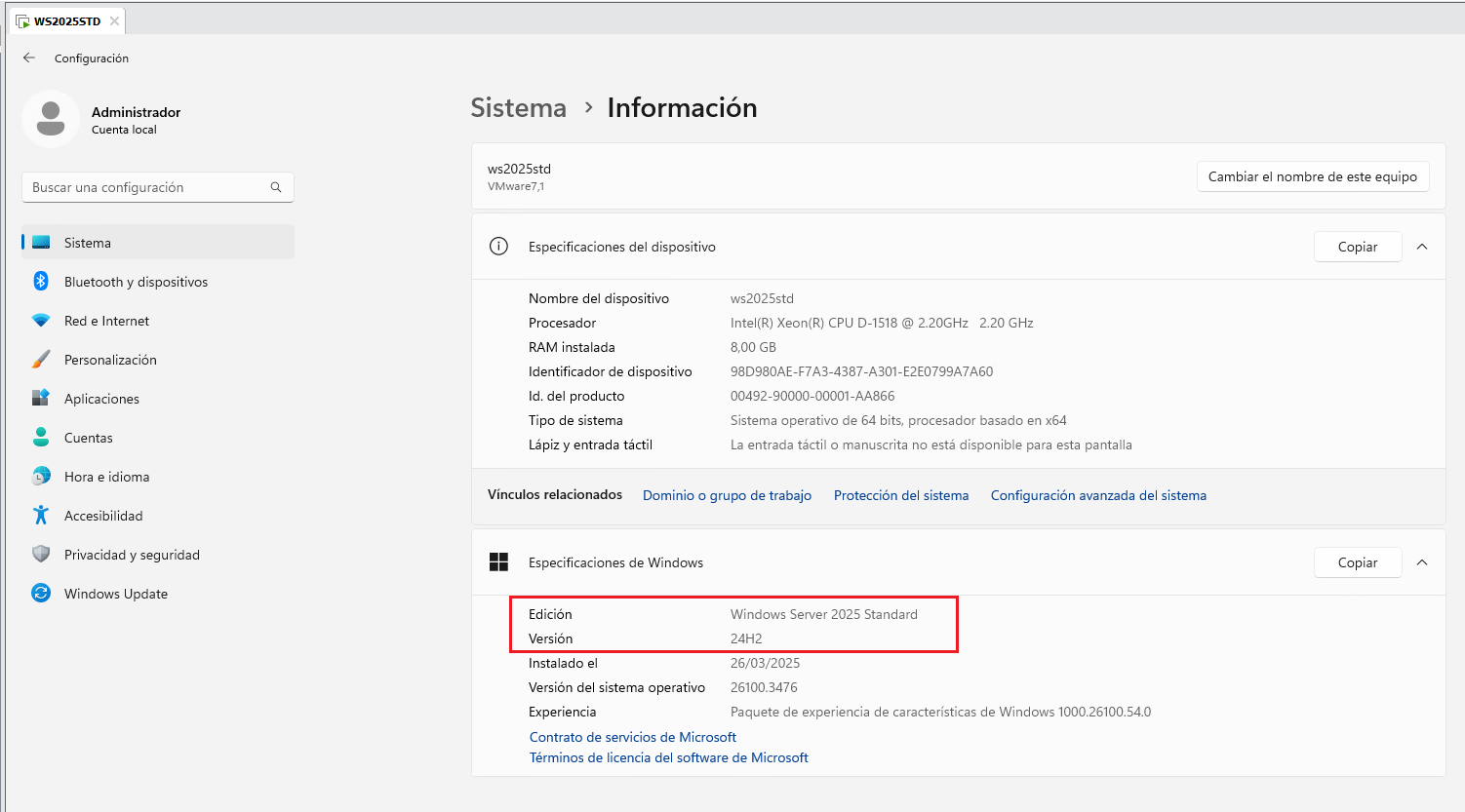Copy the device specifications
The width and height of the screenshot is (1465, 812).
coord(1357,247)
